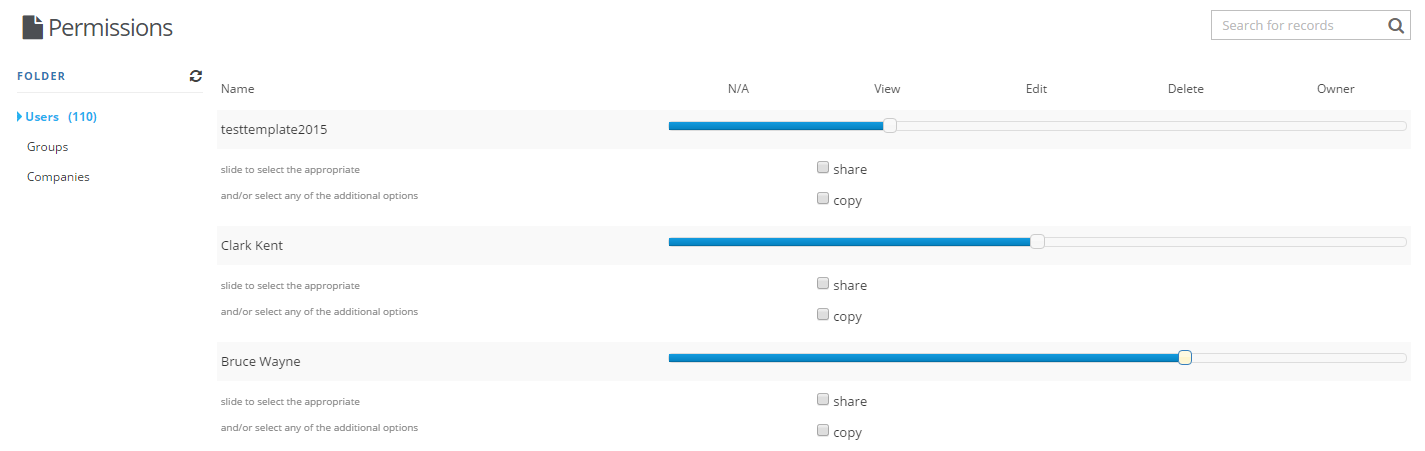Open the Groups folder
This screenshot has height=451, width=1425.
[x=48, y=147]
